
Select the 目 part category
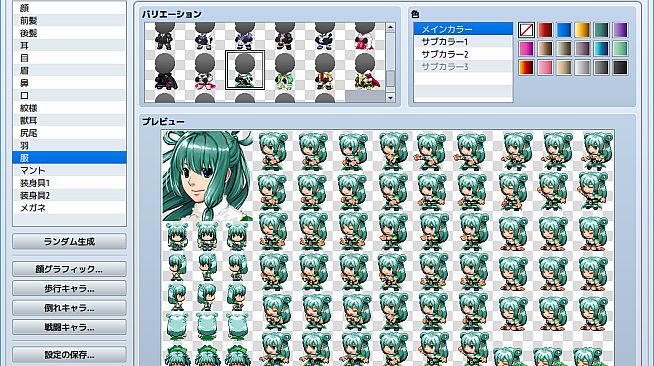click(69, 58)
